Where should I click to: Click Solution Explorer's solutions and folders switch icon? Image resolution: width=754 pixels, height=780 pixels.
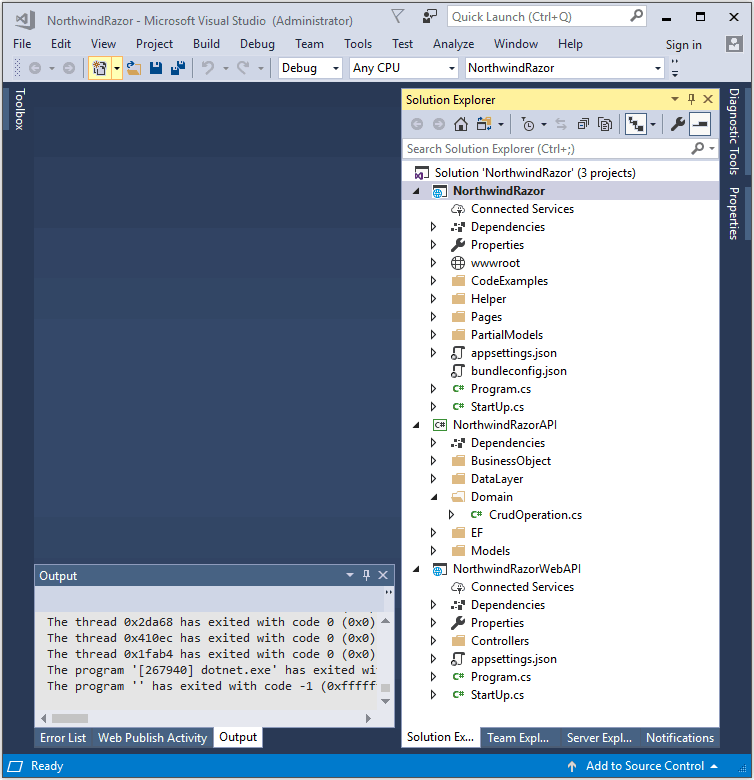tap(484, 124)
